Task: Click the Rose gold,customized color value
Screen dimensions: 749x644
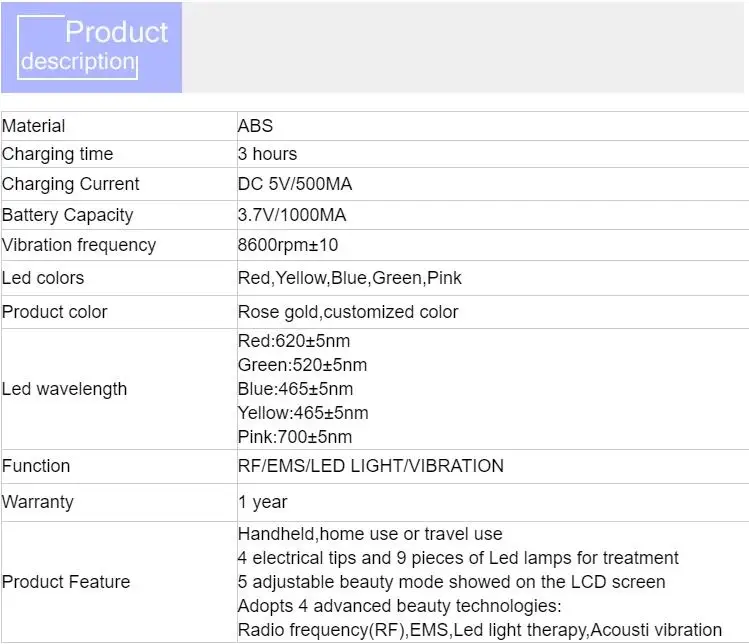Action: coord(348,312)
